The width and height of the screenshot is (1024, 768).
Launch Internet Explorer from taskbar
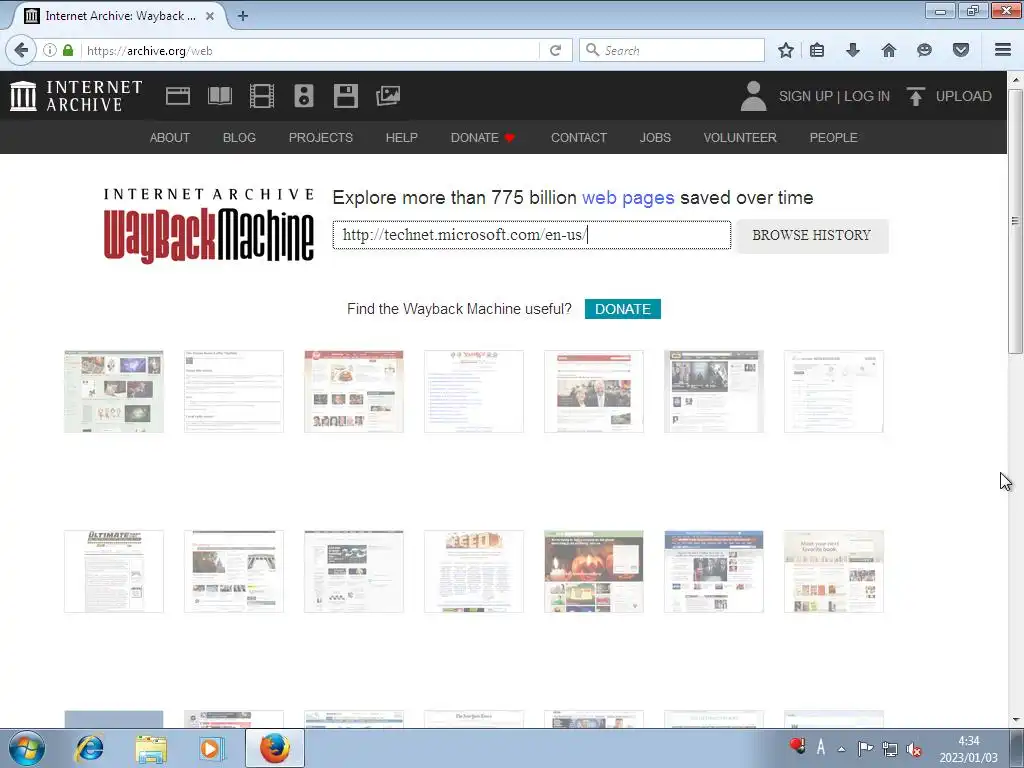89,748
